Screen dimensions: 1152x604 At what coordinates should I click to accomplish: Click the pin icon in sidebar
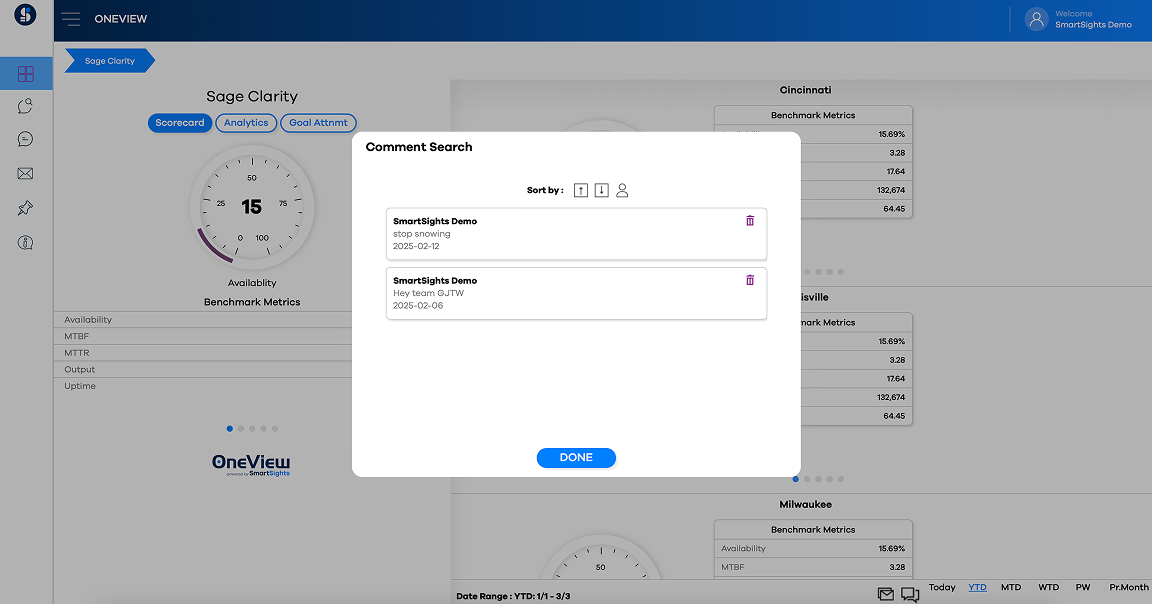coord(26,208)
